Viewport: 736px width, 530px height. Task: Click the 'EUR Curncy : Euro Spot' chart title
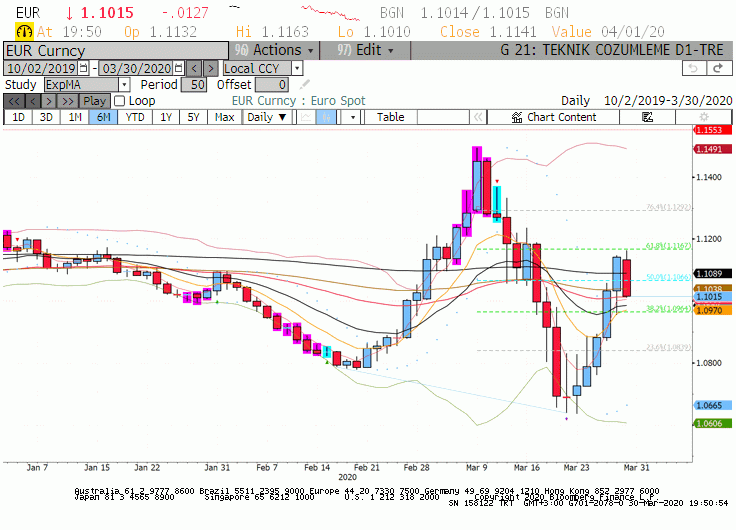pos(299,100)
